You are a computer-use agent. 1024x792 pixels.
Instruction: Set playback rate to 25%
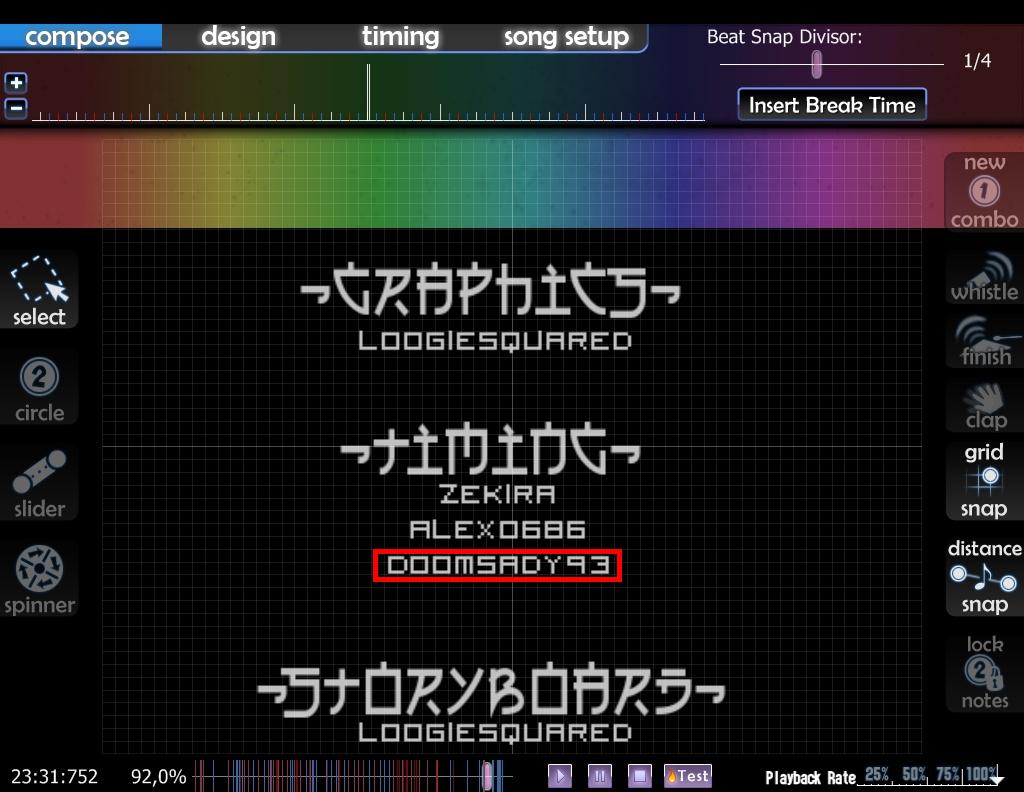(x=876, y=774)
